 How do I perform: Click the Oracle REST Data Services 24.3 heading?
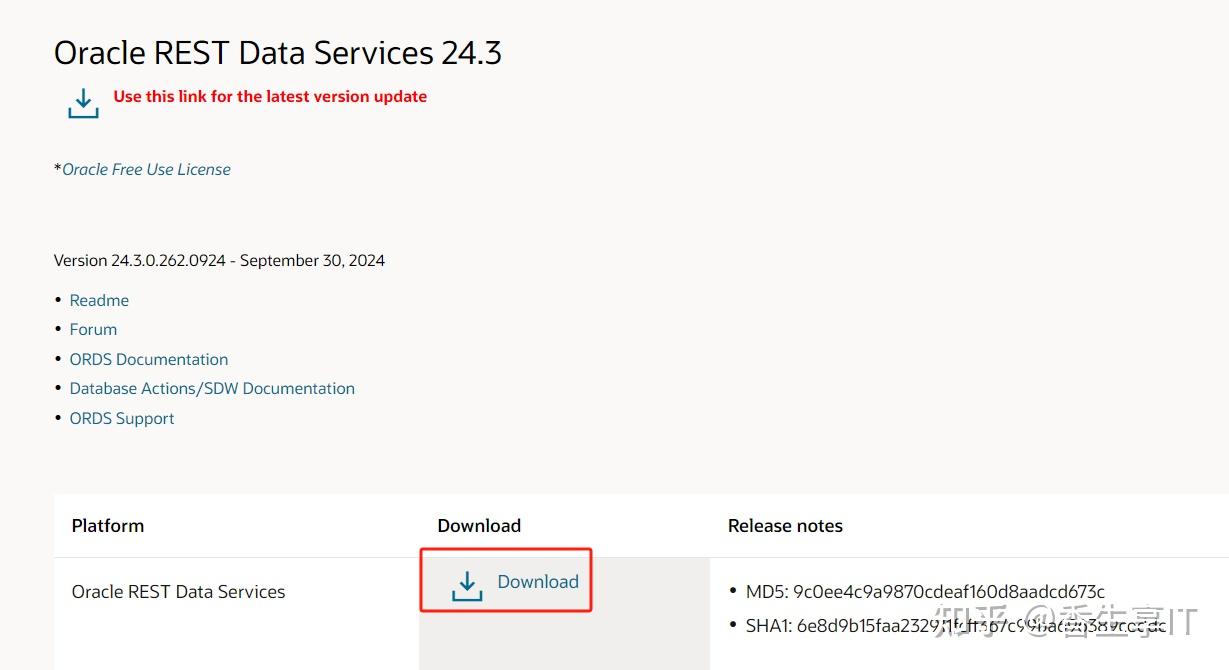coord(278,52)
